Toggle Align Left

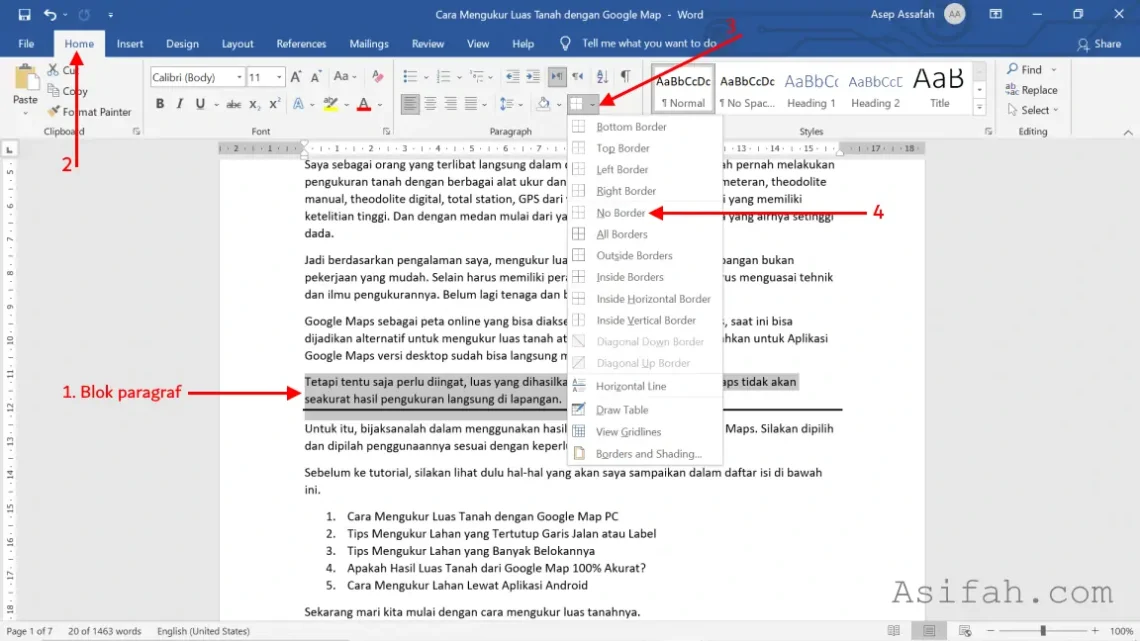coord(410,104)
